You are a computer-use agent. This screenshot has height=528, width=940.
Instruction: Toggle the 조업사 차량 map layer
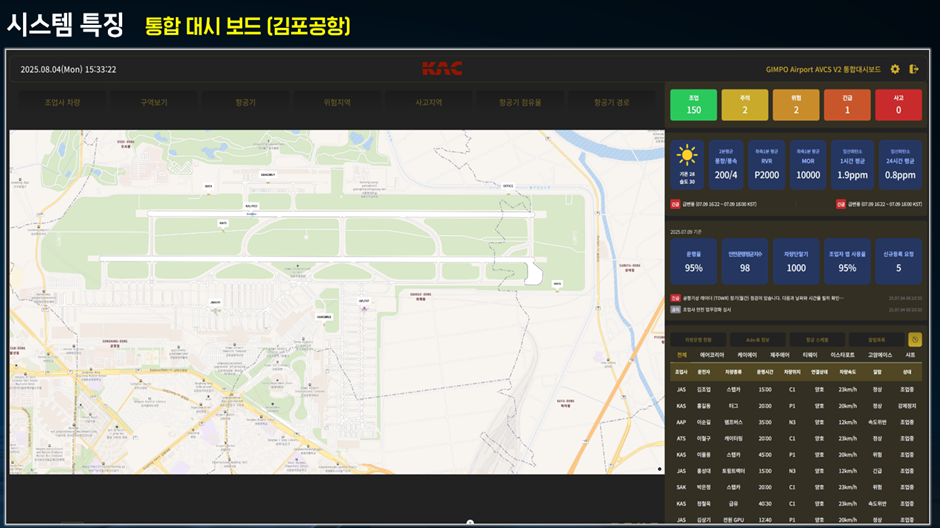pyautogui.click(x=62, y=102)
